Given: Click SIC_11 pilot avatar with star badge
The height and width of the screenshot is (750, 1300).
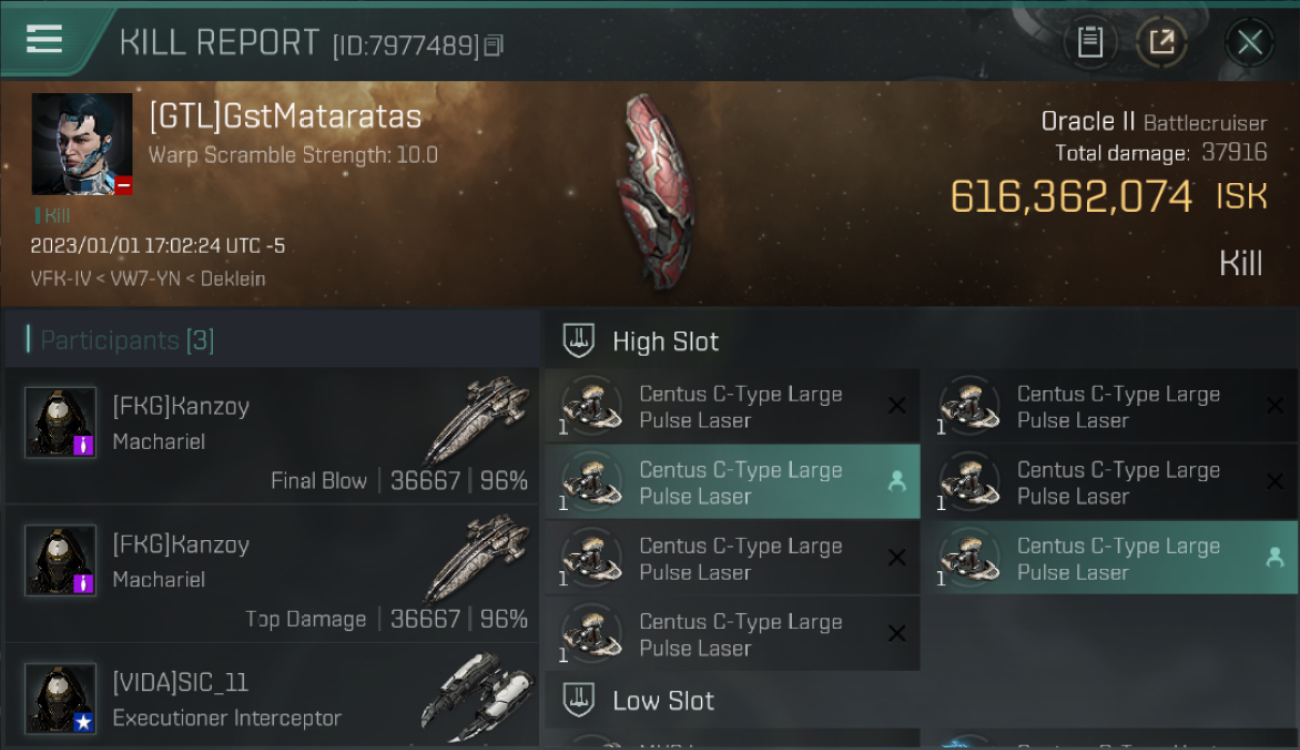Looking at the screenshot, I should [x=60, y=698].
